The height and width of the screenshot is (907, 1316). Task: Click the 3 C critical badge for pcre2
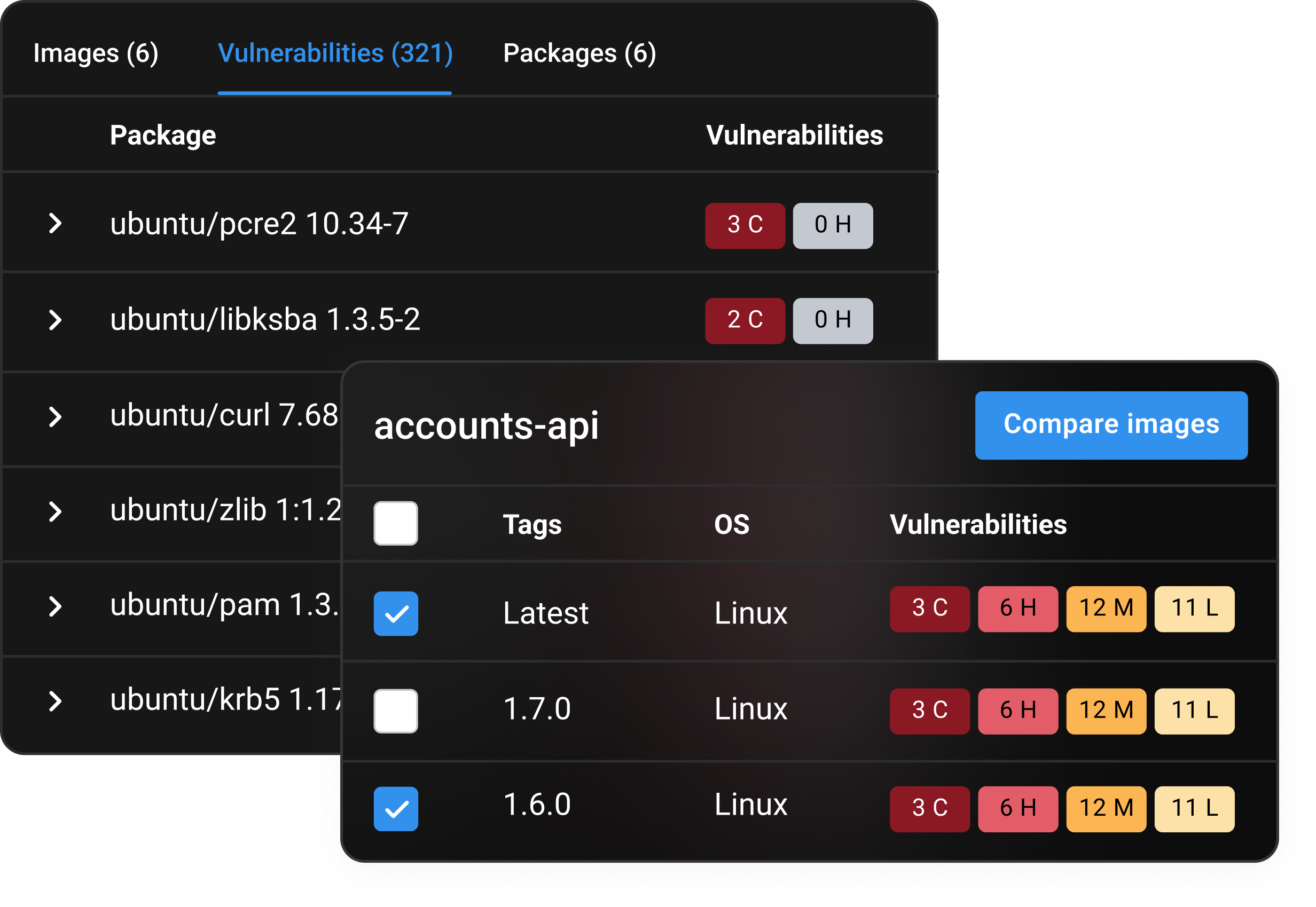pos(745,226)
